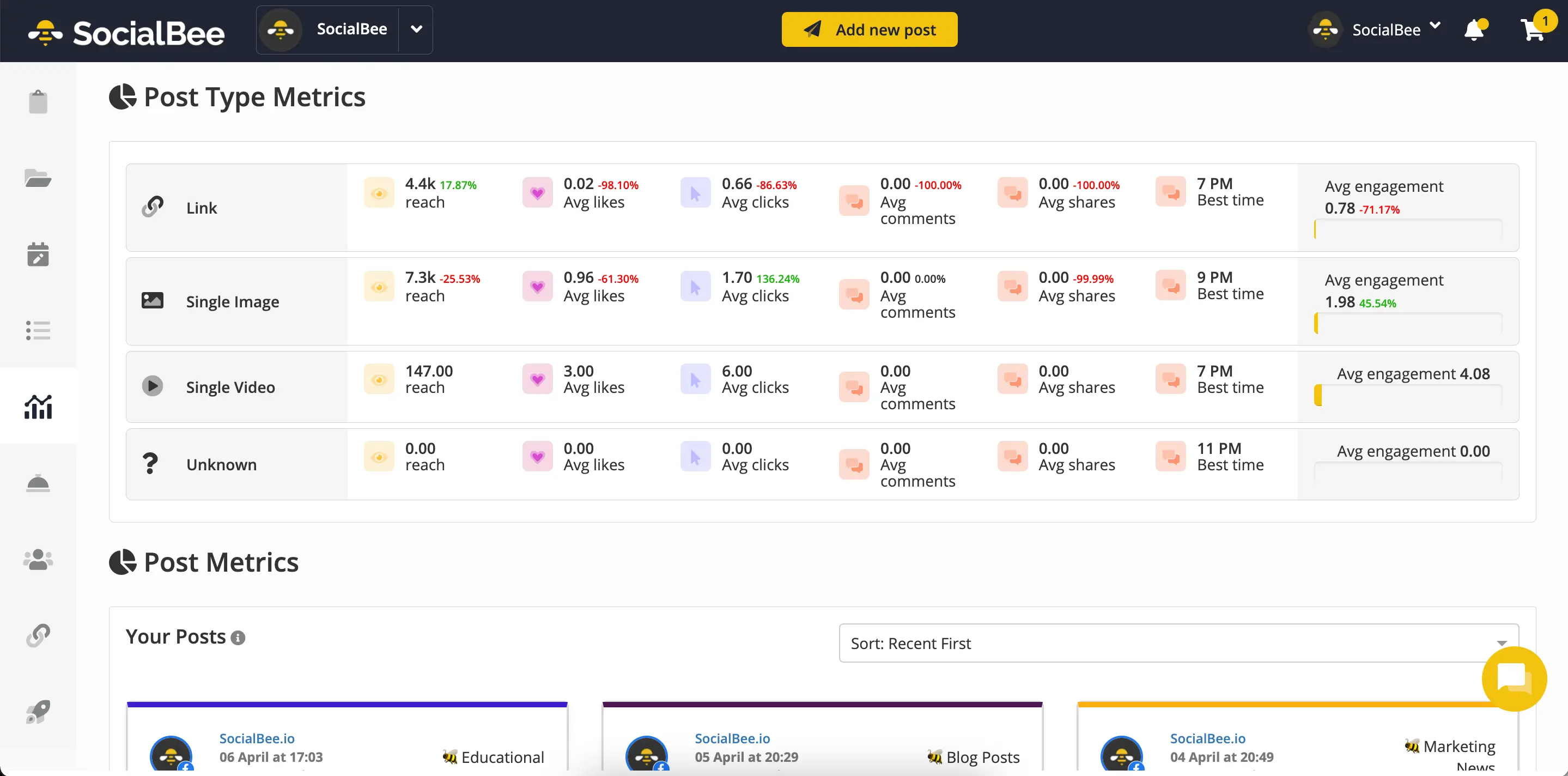This screenshot has width=1568, height=776.
Task: Click Single Video engagement progress bar
Action: pos(1407,396)
